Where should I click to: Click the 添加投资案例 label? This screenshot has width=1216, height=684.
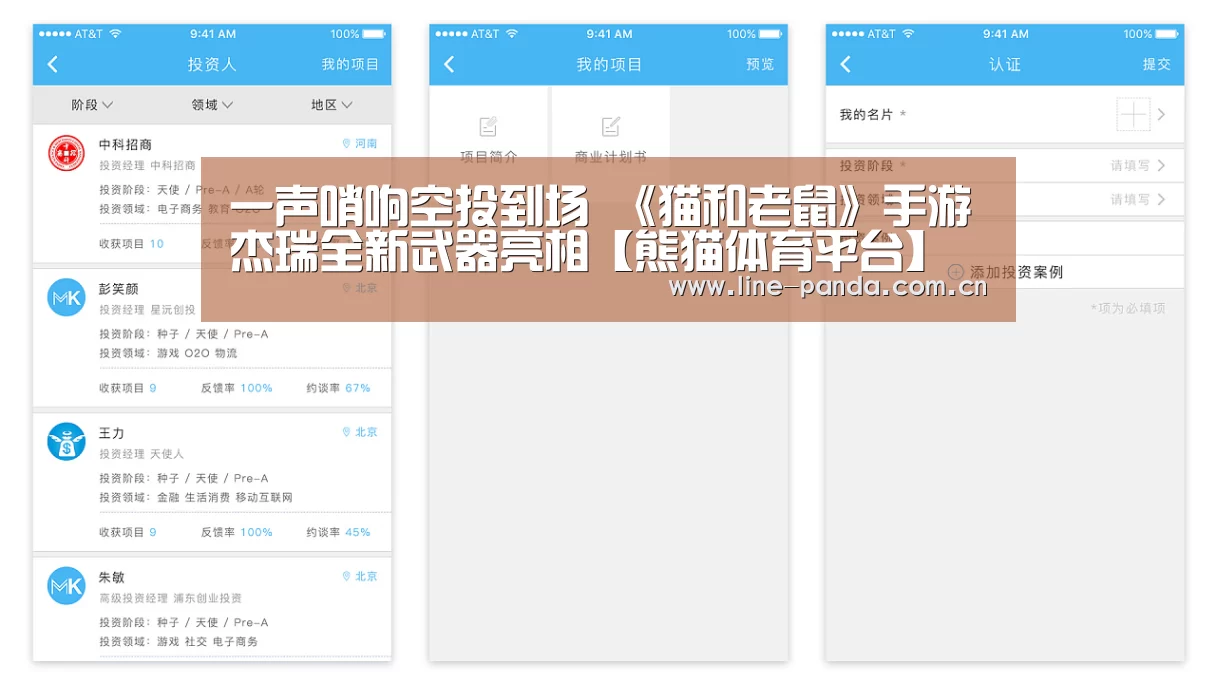1016,272
